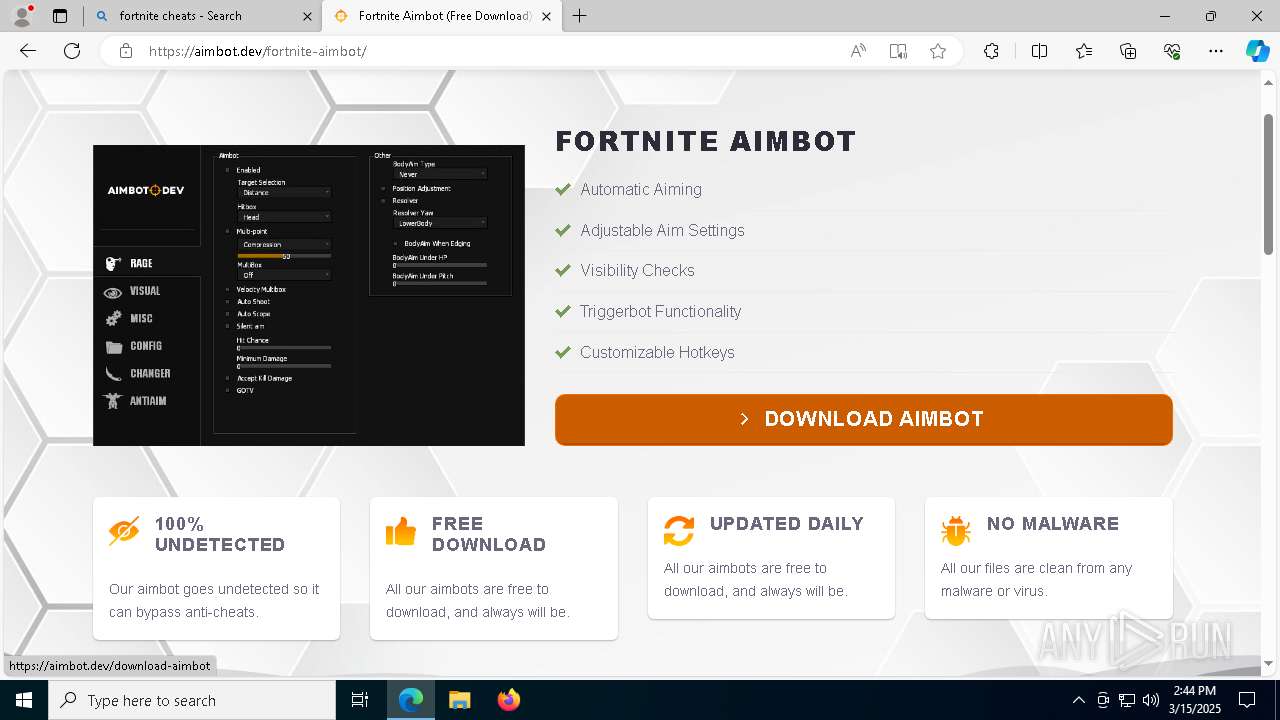This screenshot has width=1280, height=720.
Task: Click the 'FORTNITE AIMBOT' heading
Action: 706,141
